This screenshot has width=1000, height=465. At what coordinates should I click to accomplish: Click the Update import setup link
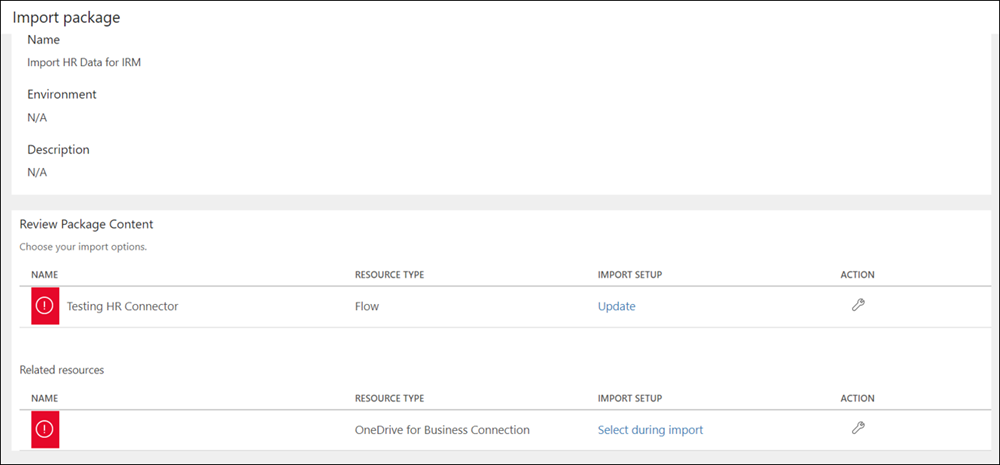[616, 306]
